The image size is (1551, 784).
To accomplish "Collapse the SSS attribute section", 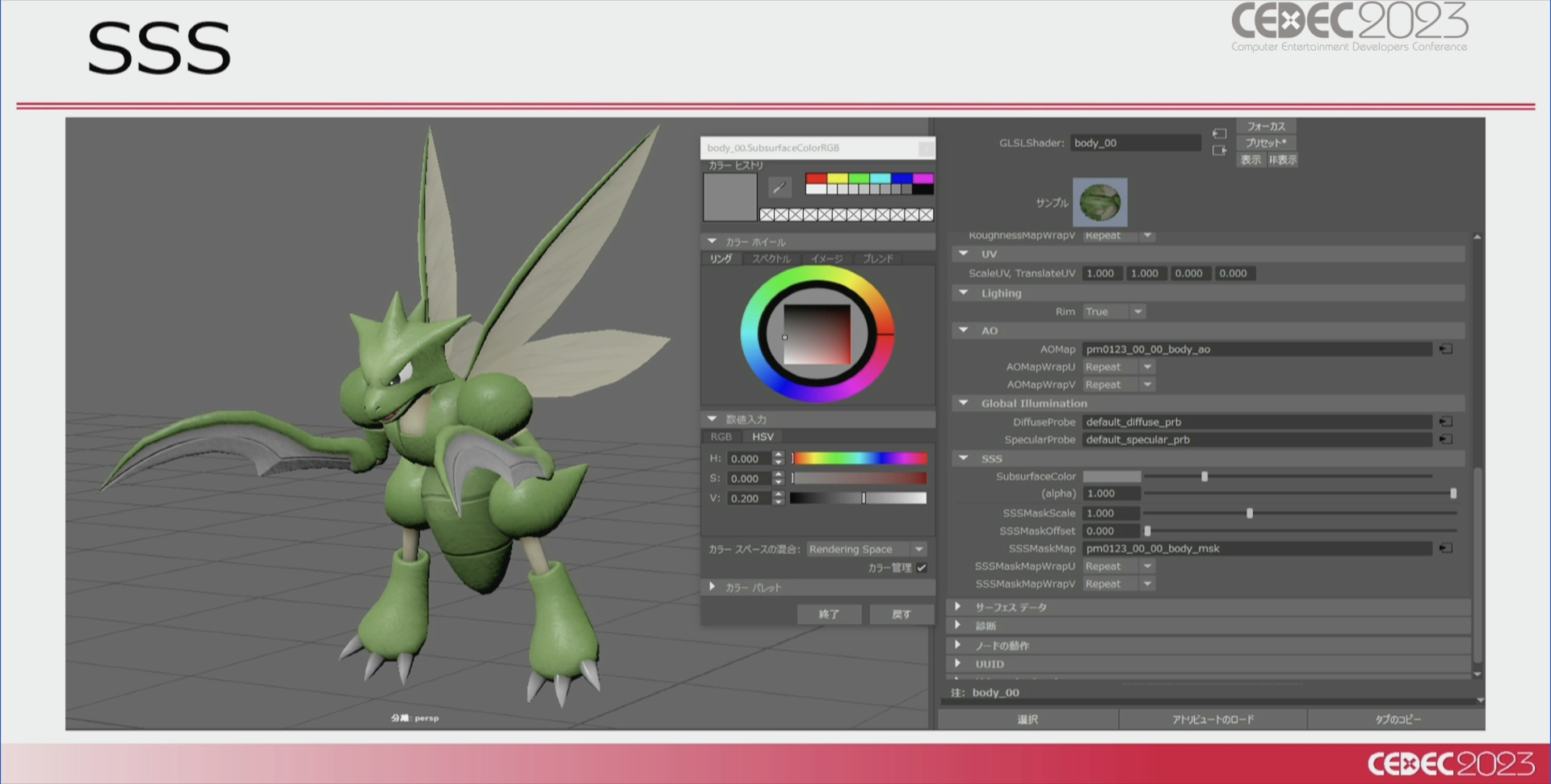I will (x=963, y=458).
